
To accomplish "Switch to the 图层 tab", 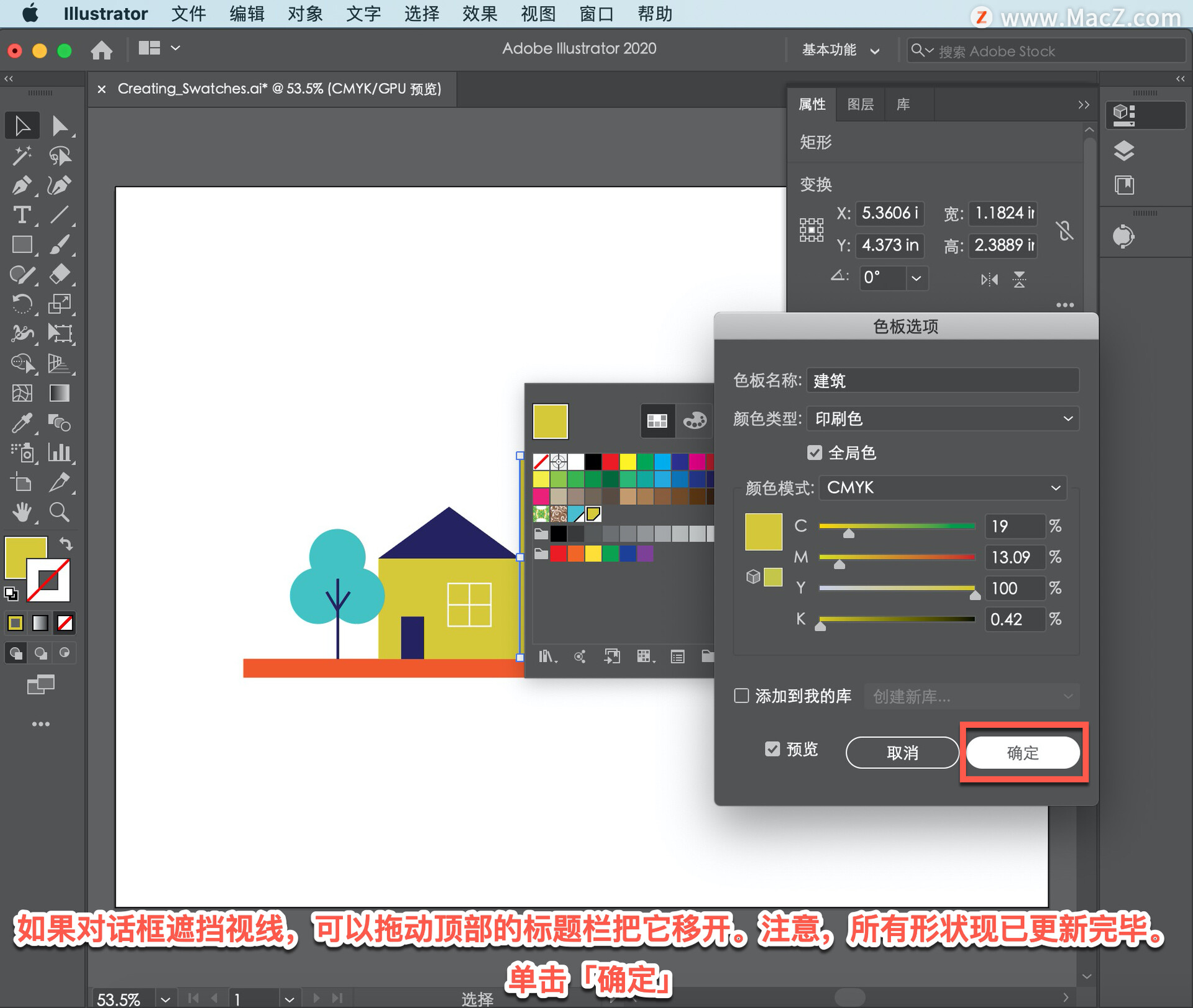I will [x=860, y=104].
